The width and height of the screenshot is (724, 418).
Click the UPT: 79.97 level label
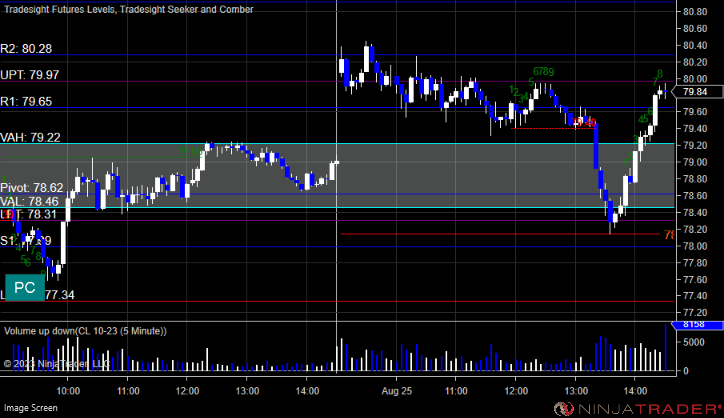[30, 75]
